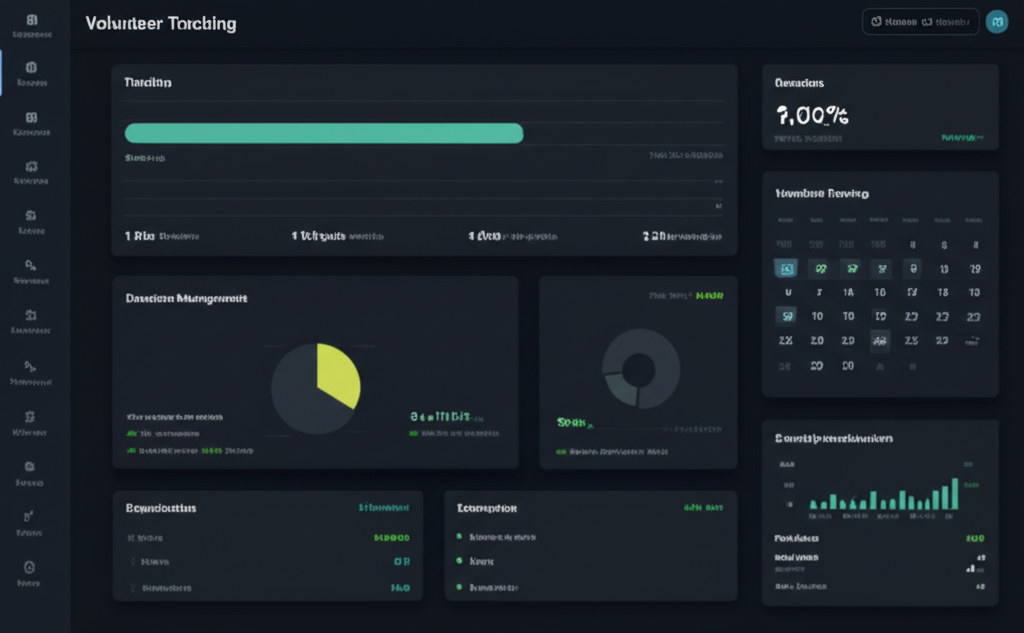Select the highlighted date in the calendar's second-to-last row

pos(879,341)
